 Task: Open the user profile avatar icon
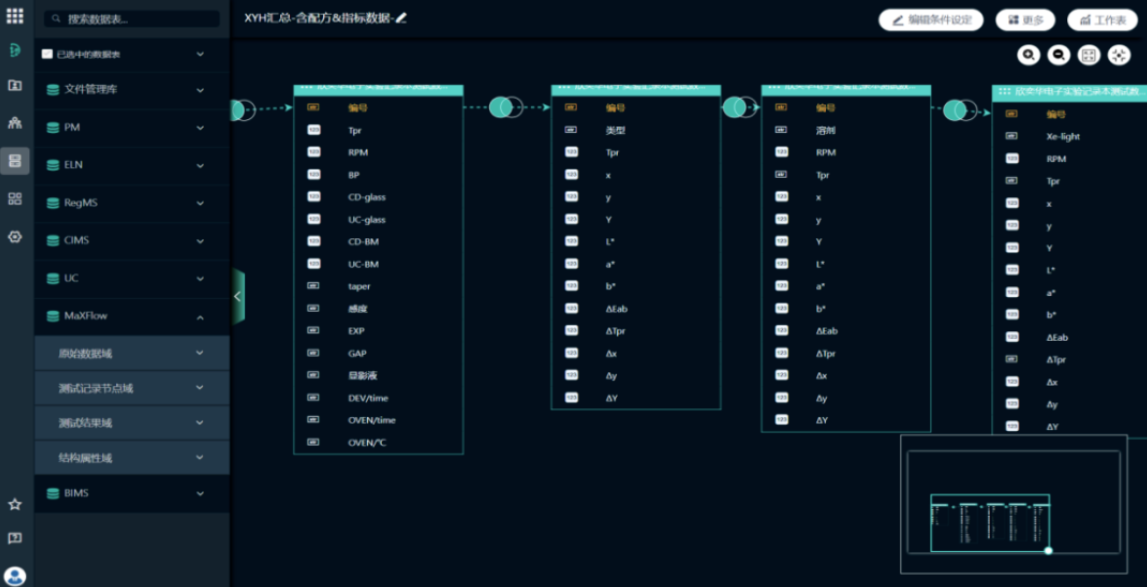15,576
